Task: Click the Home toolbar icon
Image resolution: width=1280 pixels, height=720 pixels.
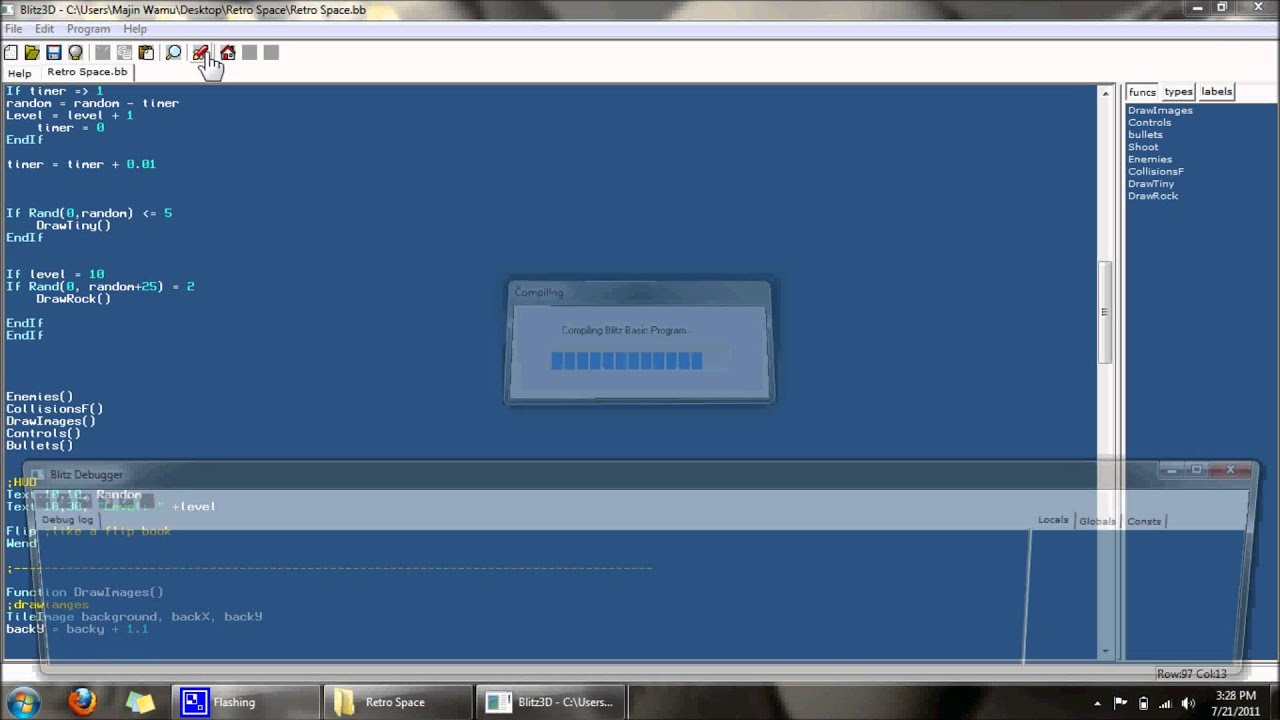Action: tap(228, 52)
